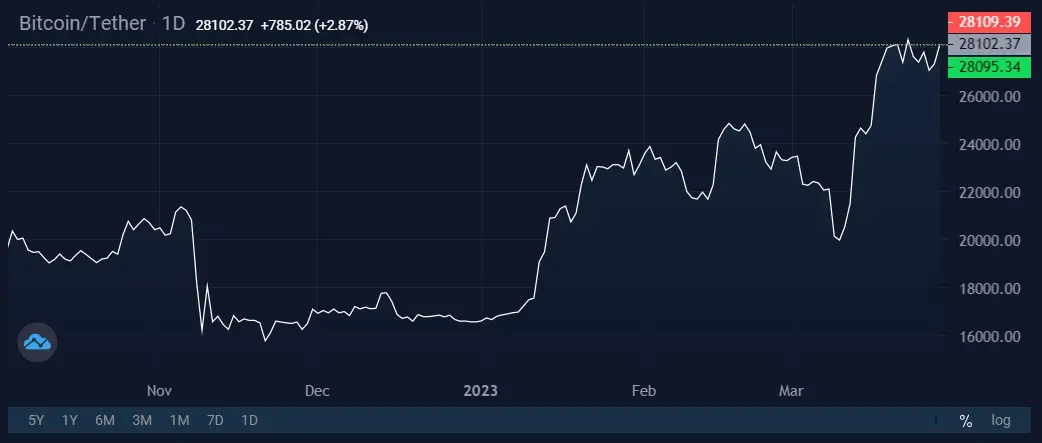Click the header price 28102.37 value

224,25
